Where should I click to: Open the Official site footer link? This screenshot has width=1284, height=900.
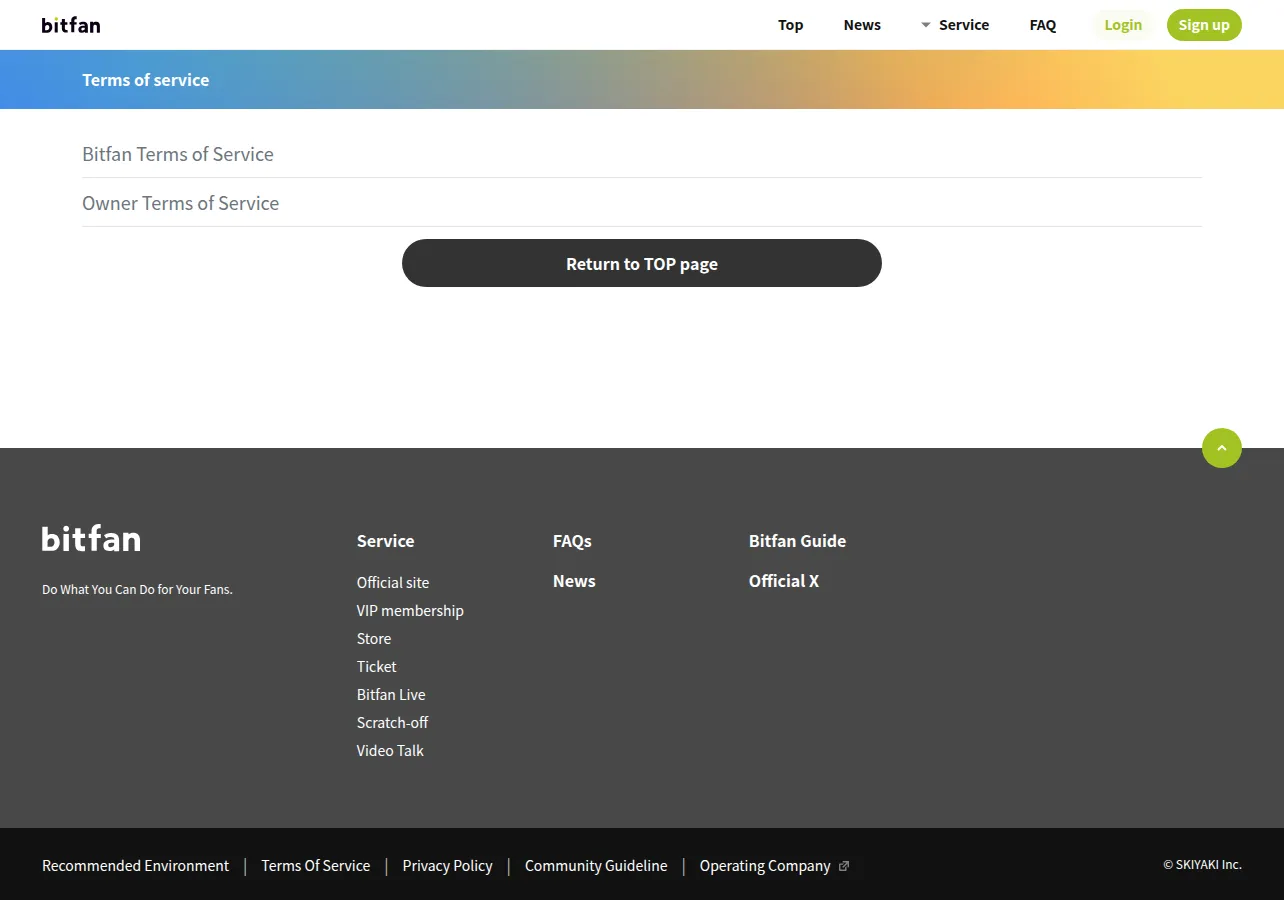pos(393,582)
